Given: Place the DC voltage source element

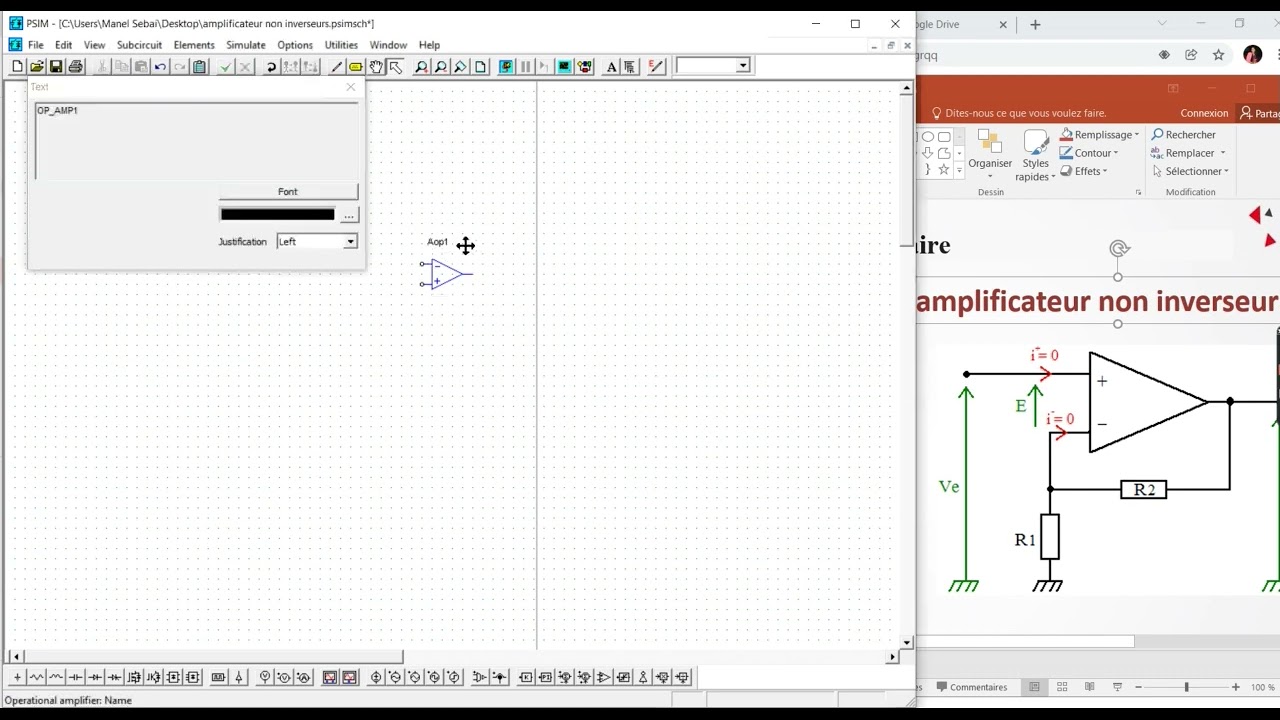Looking at the screenshot, I should pos(376,677).
